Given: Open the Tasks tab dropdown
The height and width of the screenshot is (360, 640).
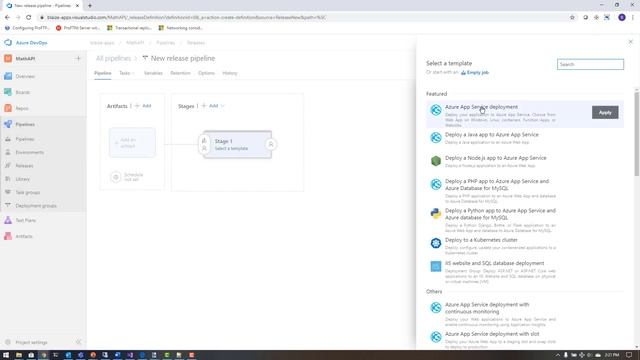Looking at the screenshot, I should 127,73.
